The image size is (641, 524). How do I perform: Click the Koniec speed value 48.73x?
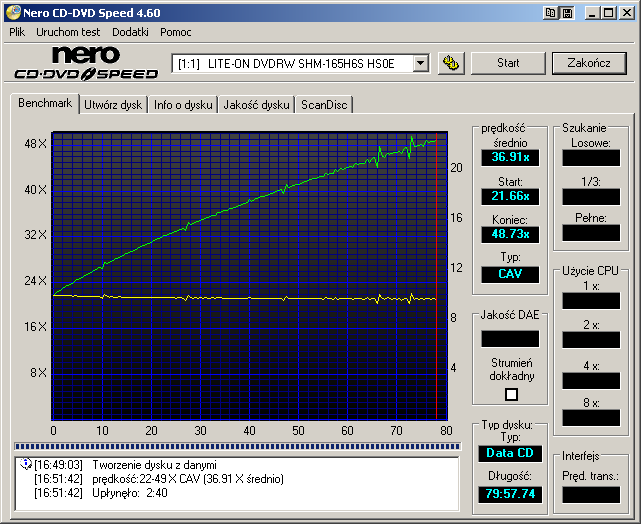click(x=510, y=234)
